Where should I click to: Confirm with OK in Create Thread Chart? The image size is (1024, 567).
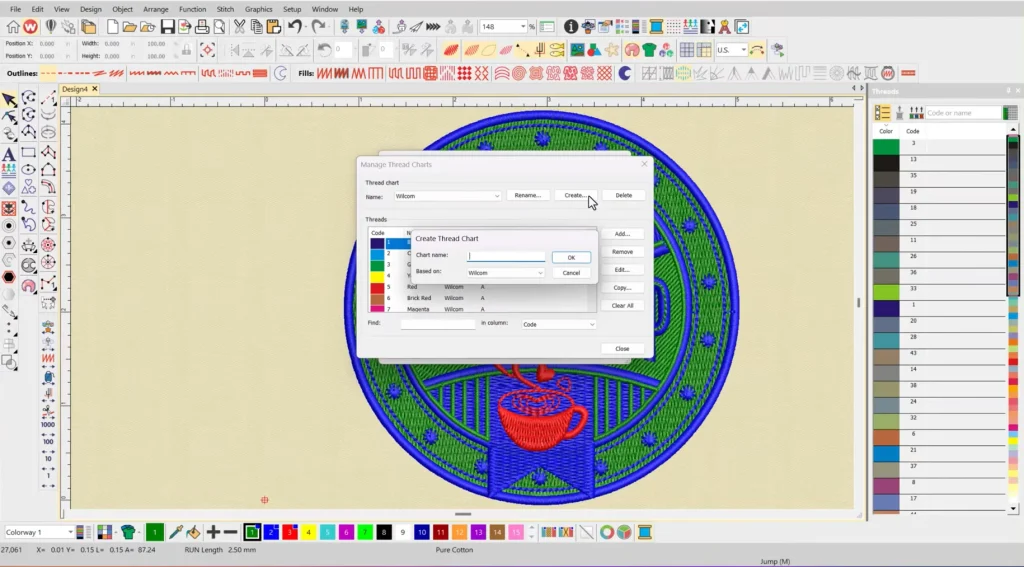tap(571, 257)
